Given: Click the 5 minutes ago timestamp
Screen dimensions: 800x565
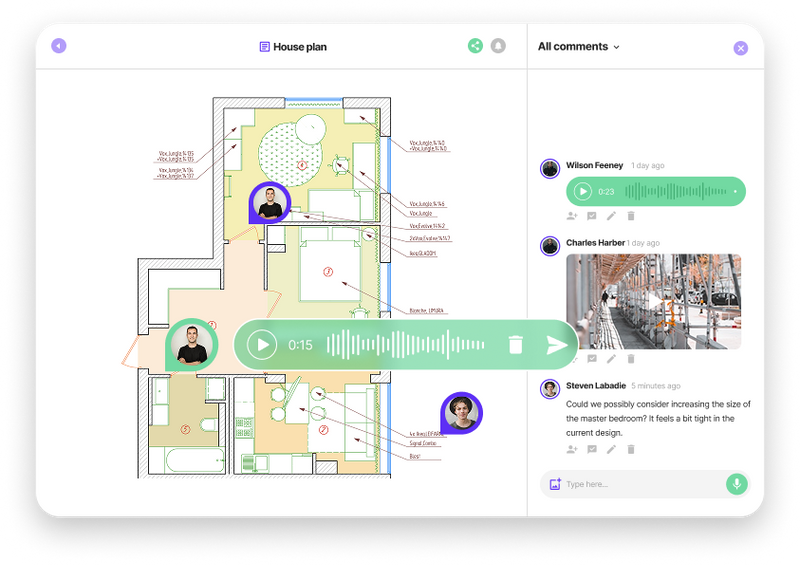Looking at the screenshot, I should click(656, 386).
